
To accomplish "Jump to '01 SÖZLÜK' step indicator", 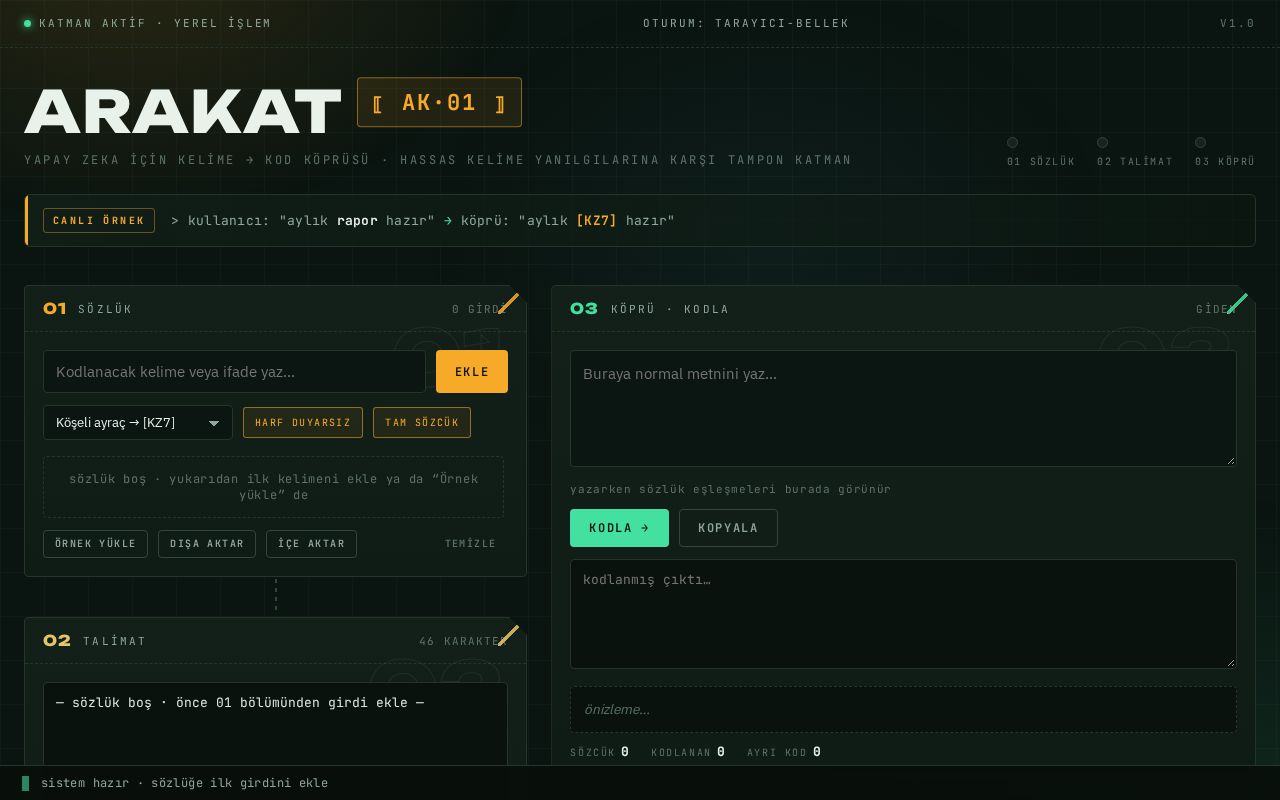I will pos(1041,152).
